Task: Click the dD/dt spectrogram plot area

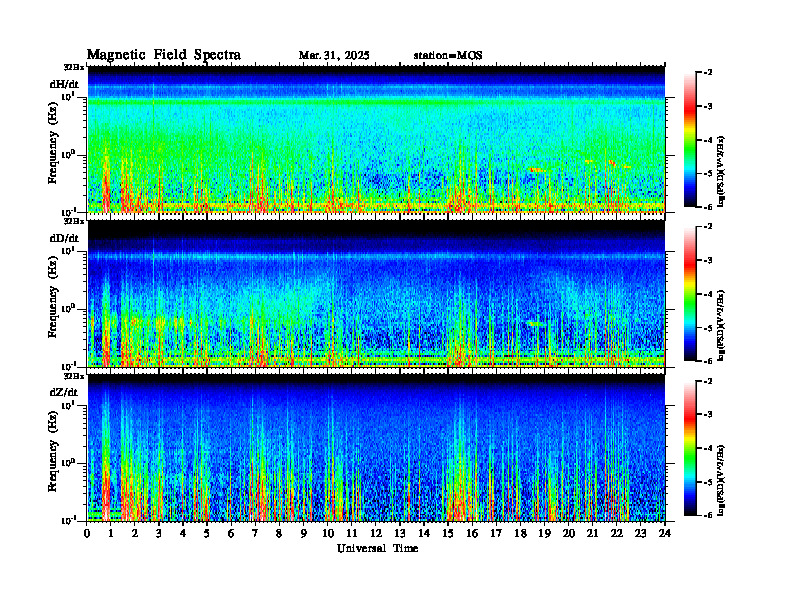Action: [376, 293]
